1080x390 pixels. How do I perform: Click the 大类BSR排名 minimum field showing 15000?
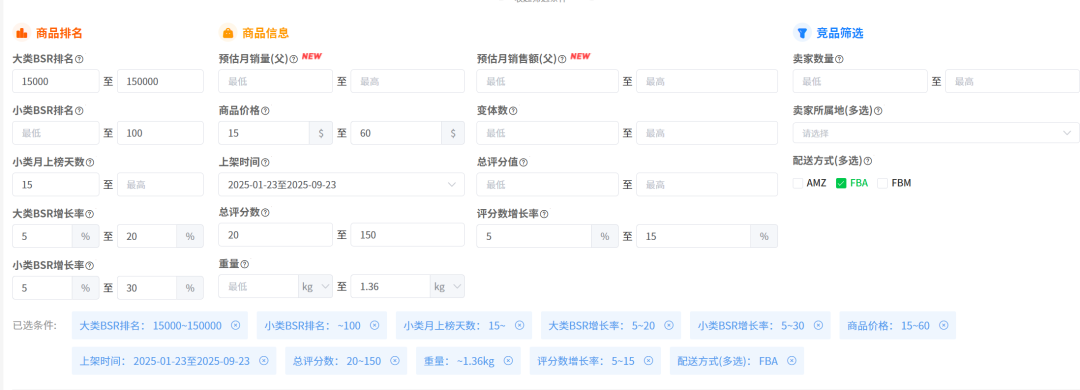tap(56, 81)
